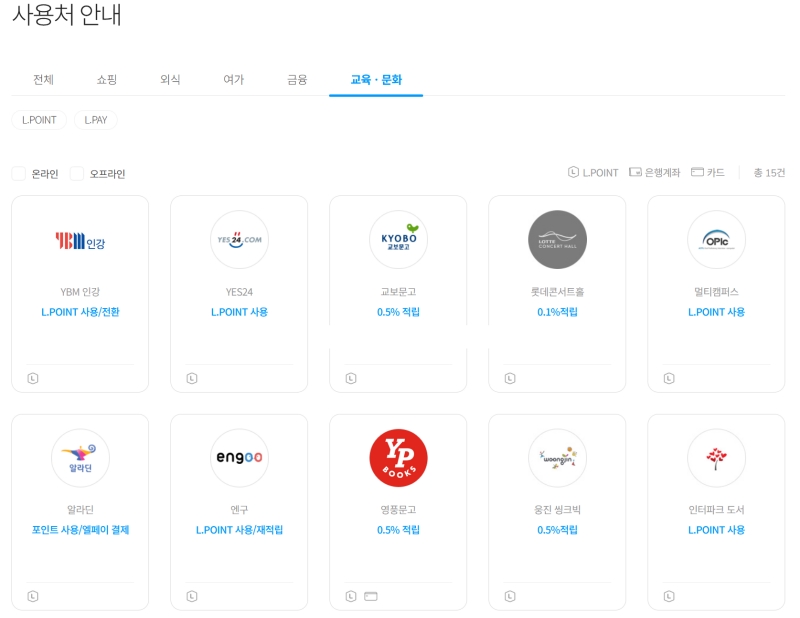This screenshot has height=618, width=800.
Task: Click L.POINT icon in YBM 인강 card
Action: 33,378
